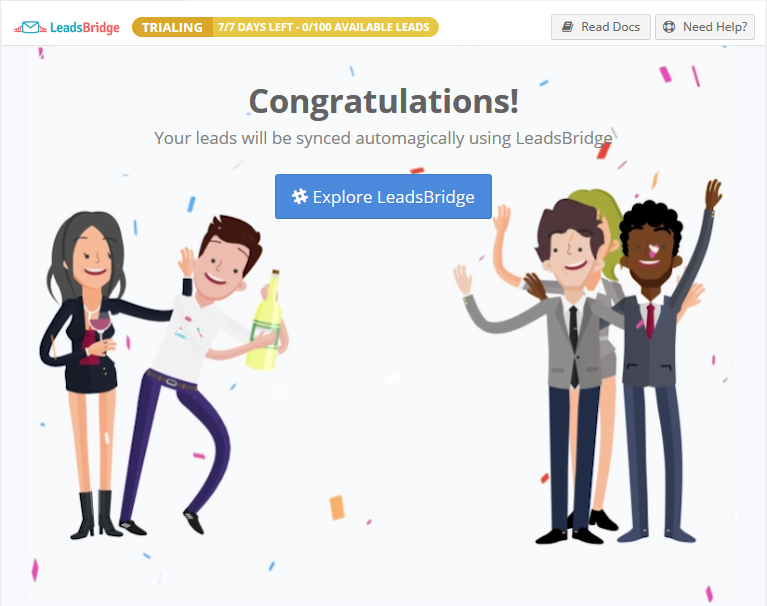Screen dimensions: 767x606
Task: Click the gear icon on Explore button
Action: click(299, 196)
